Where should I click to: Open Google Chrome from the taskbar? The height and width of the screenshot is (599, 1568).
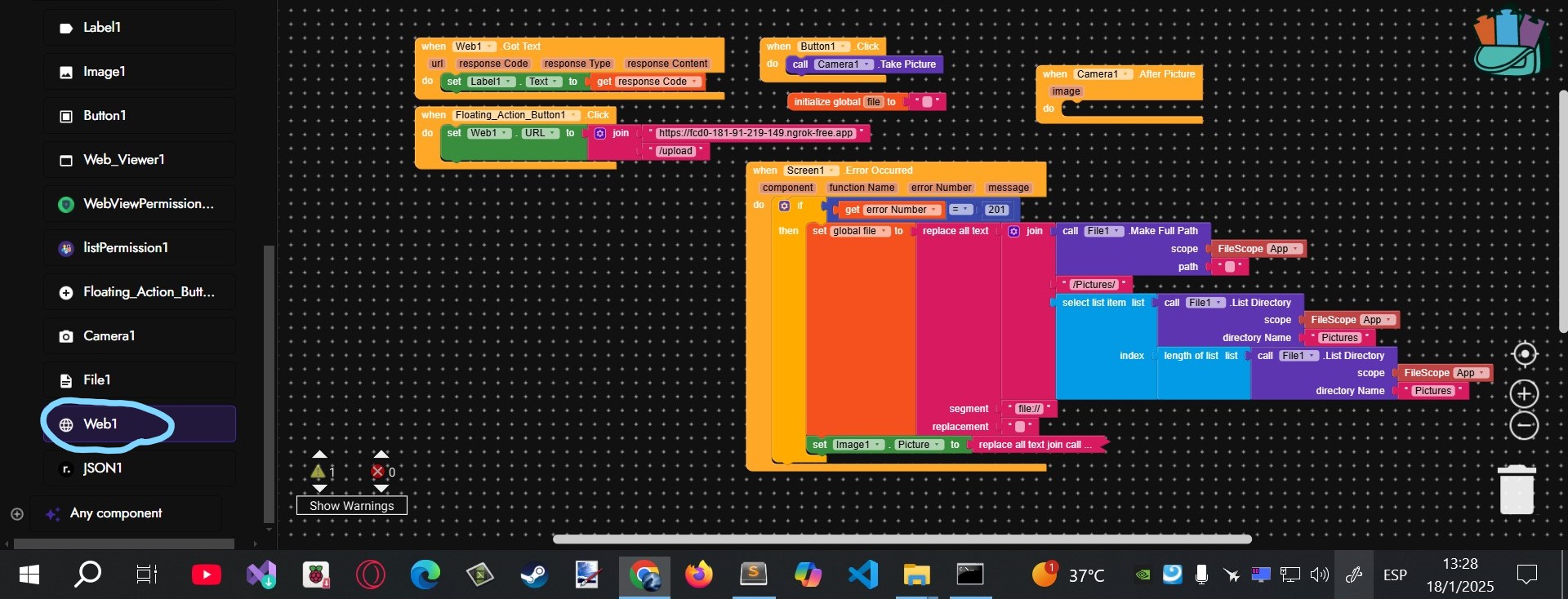pyautogui.click(x=644, y=576)
